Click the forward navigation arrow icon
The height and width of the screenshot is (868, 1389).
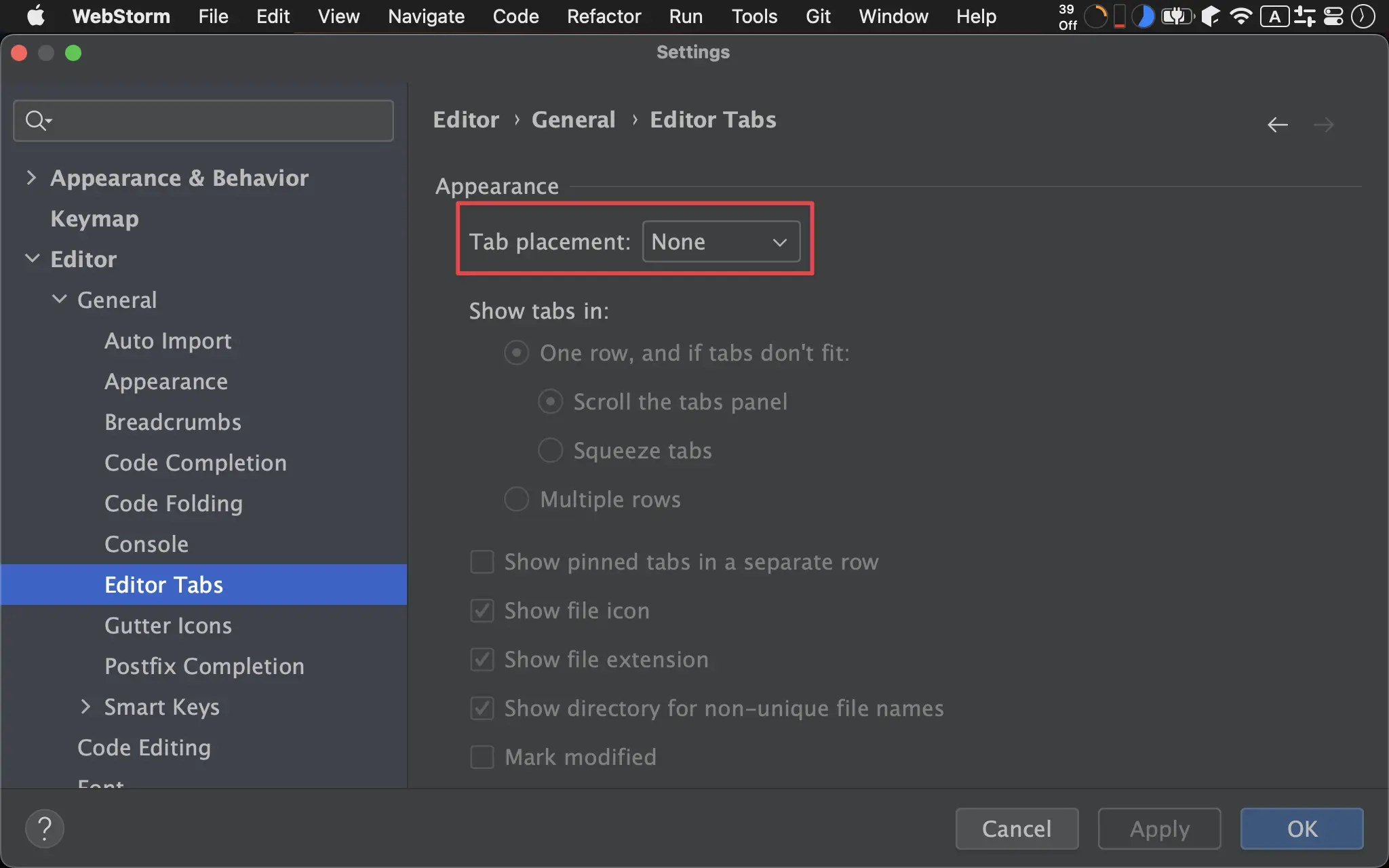point(1323,125)
